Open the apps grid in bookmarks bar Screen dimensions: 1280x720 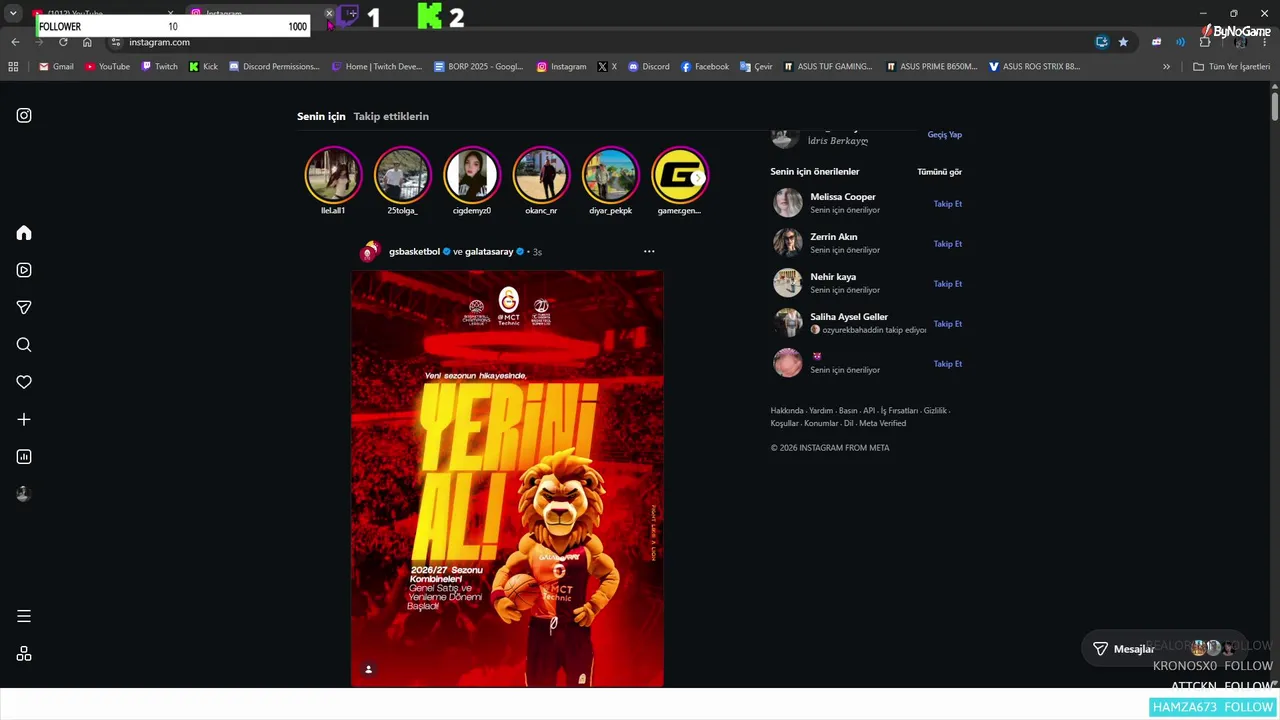13,67
